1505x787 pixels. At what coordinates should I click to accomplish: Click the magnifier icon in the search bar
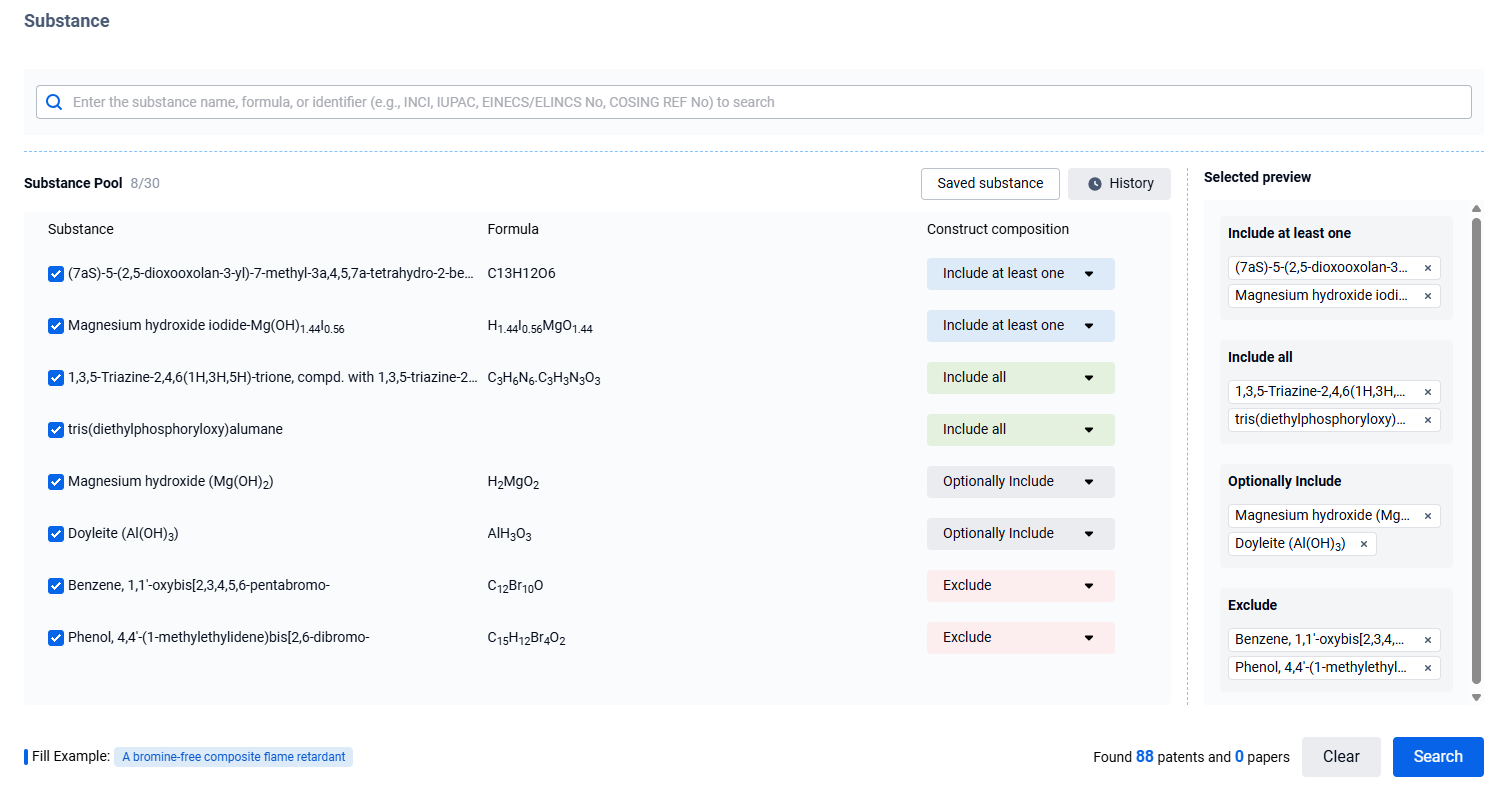(x=54, y=102)
